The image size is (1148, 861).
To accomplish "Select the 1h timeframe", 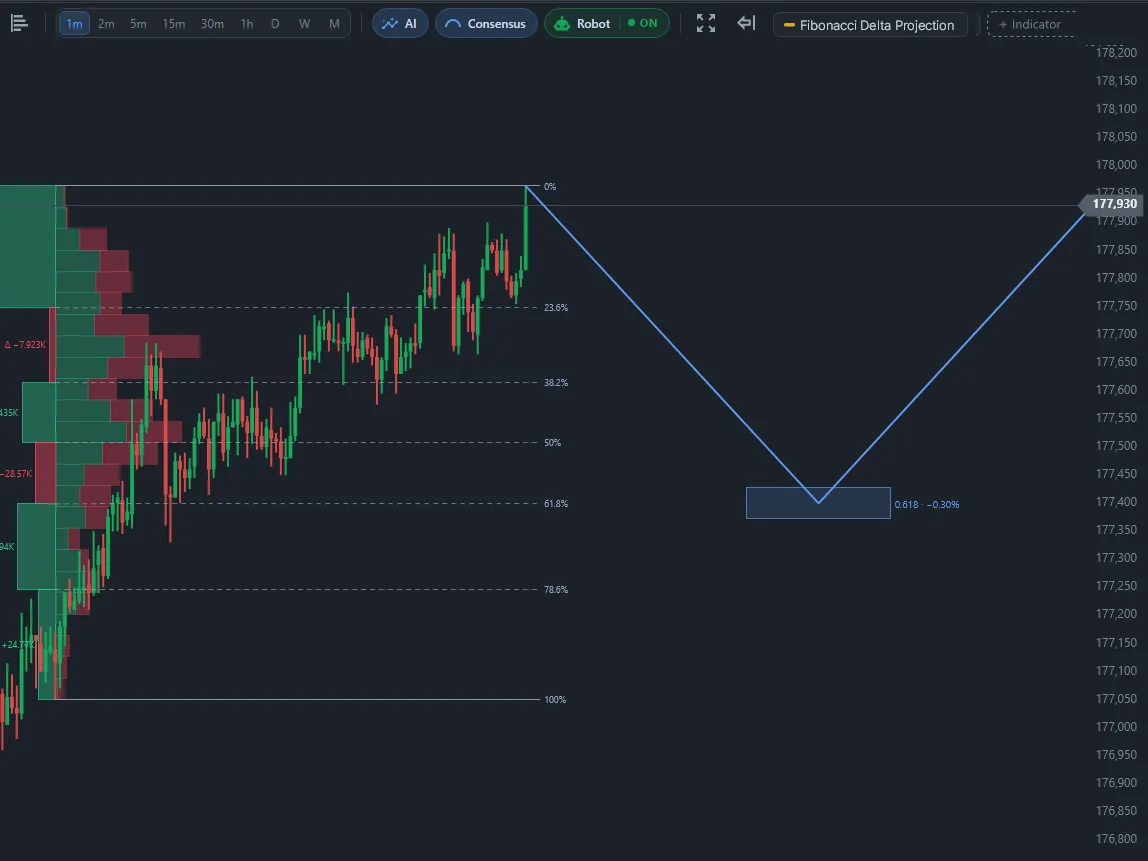I will click(247, 23).
